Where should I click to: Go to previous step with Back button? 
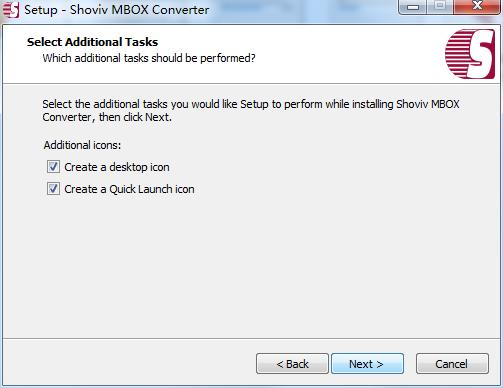coord(292,364)
